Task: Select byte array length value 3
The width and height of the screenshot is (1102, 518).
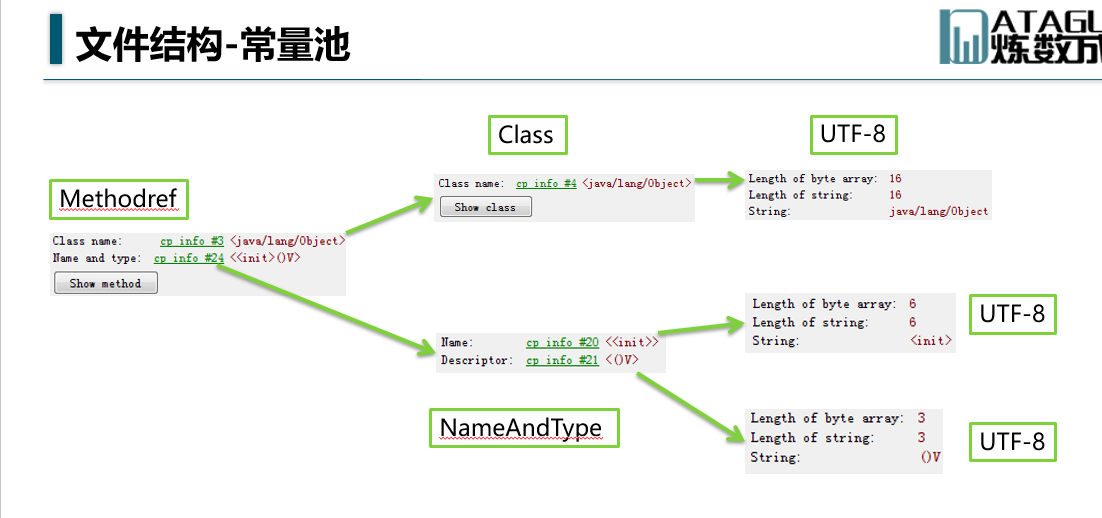Action: coord(921,418)
